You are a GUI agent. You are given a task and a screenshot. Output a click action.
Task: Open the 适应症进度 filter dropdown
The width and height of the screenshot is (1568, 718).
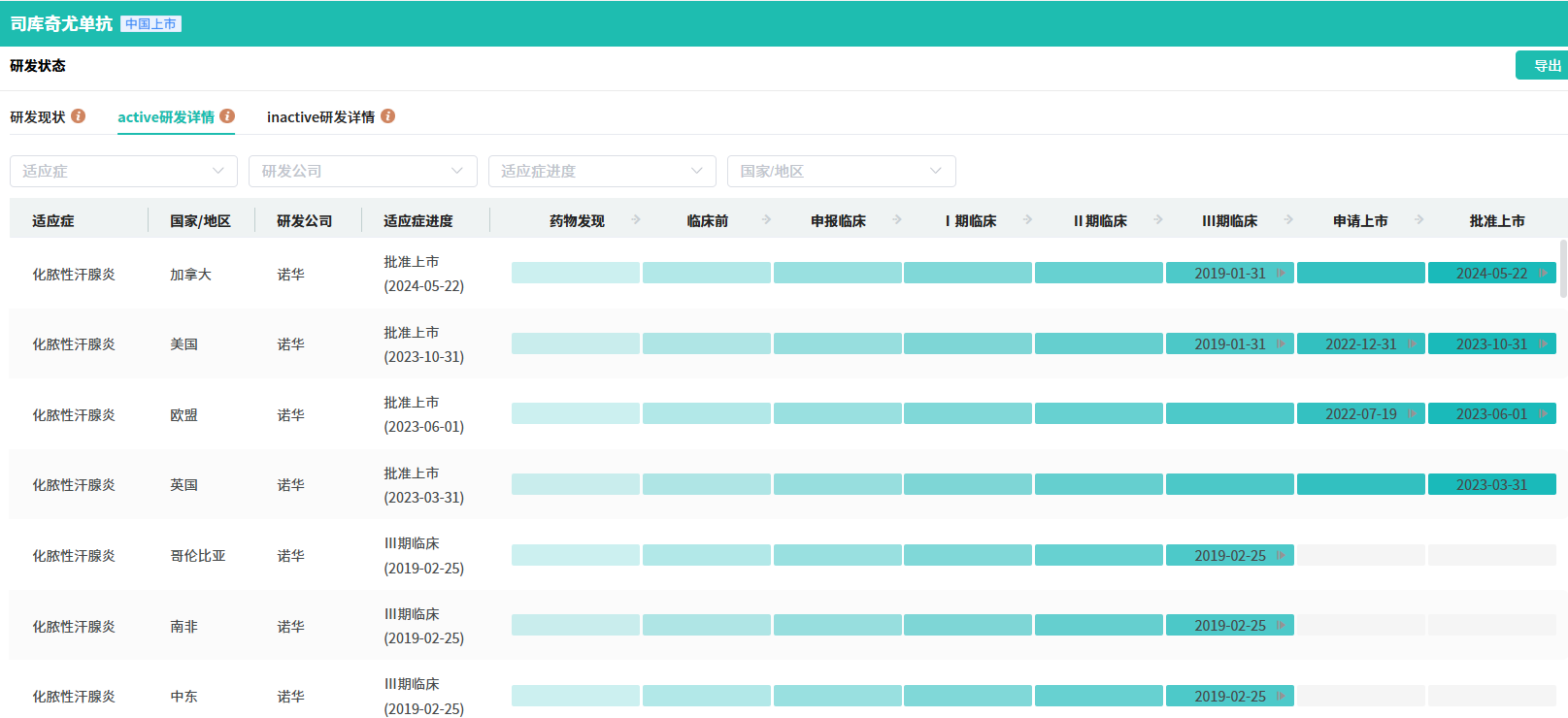click(602, 172)
